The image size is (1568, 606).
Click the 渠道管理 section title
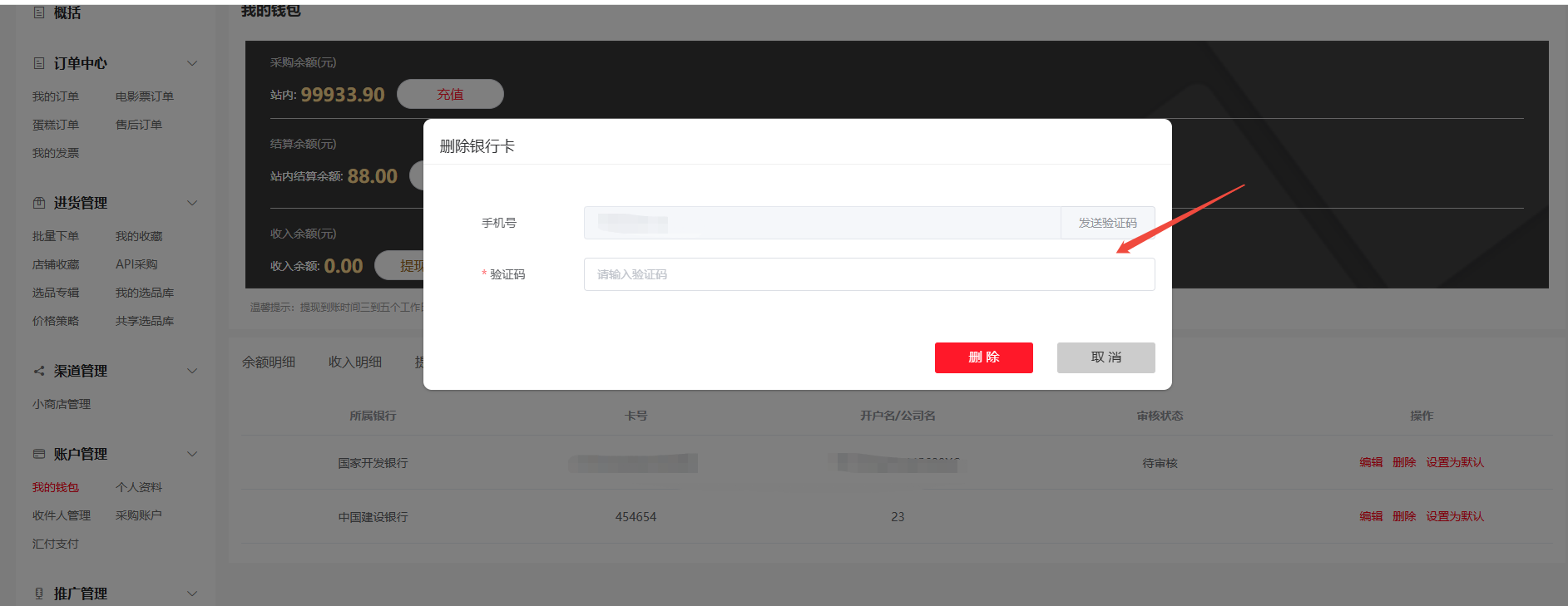[81, 371]
